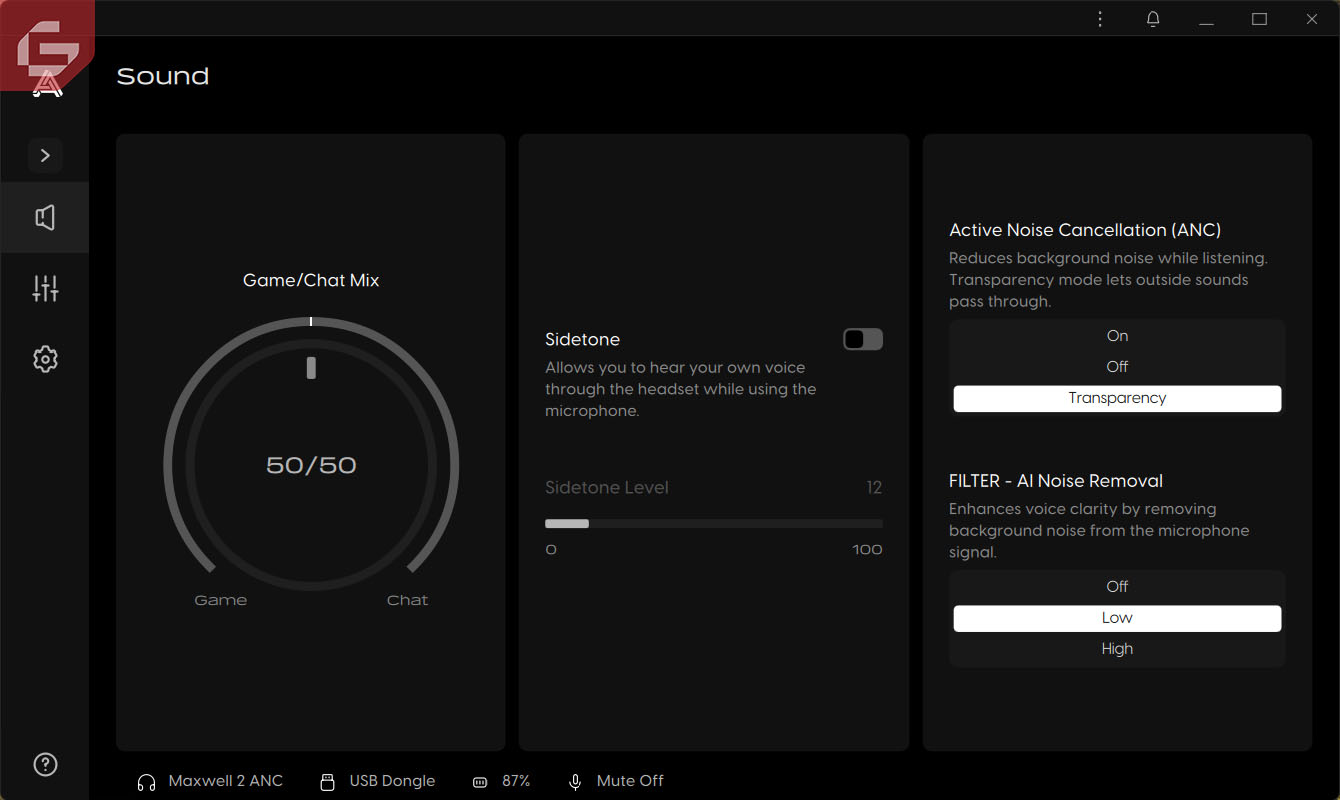Open the equalizer sliders page
1340x800 pixels.
[x=45, y=289]
